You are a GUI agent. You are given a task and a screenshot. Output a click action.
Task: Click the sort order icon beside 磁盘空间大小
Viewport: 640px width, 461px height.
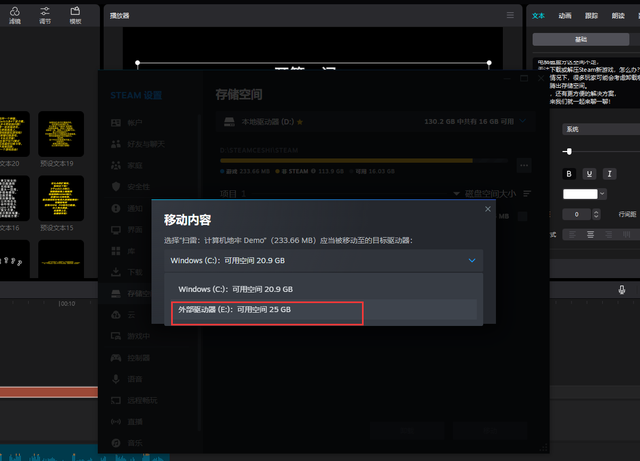click(527, 194)
